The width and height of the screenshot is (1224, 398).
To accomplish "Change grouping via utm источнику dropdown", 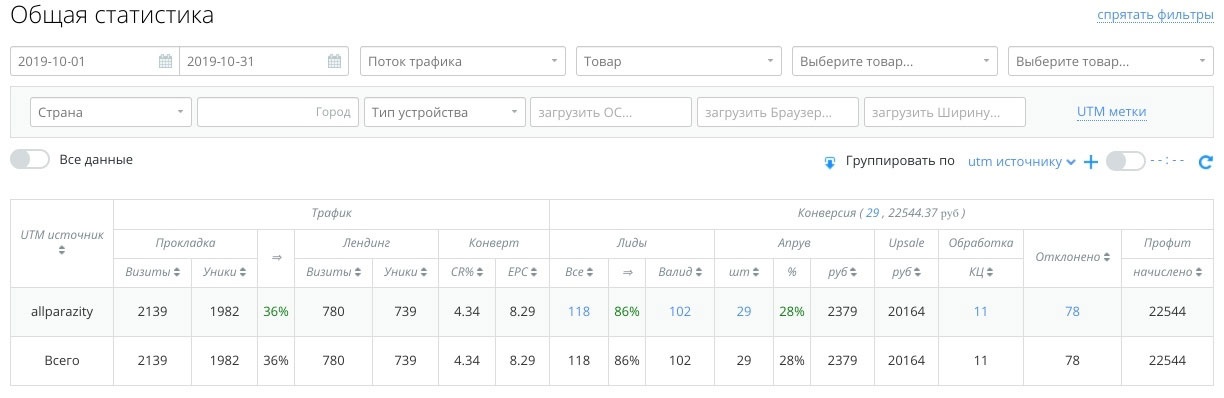I will point(1022,161).
